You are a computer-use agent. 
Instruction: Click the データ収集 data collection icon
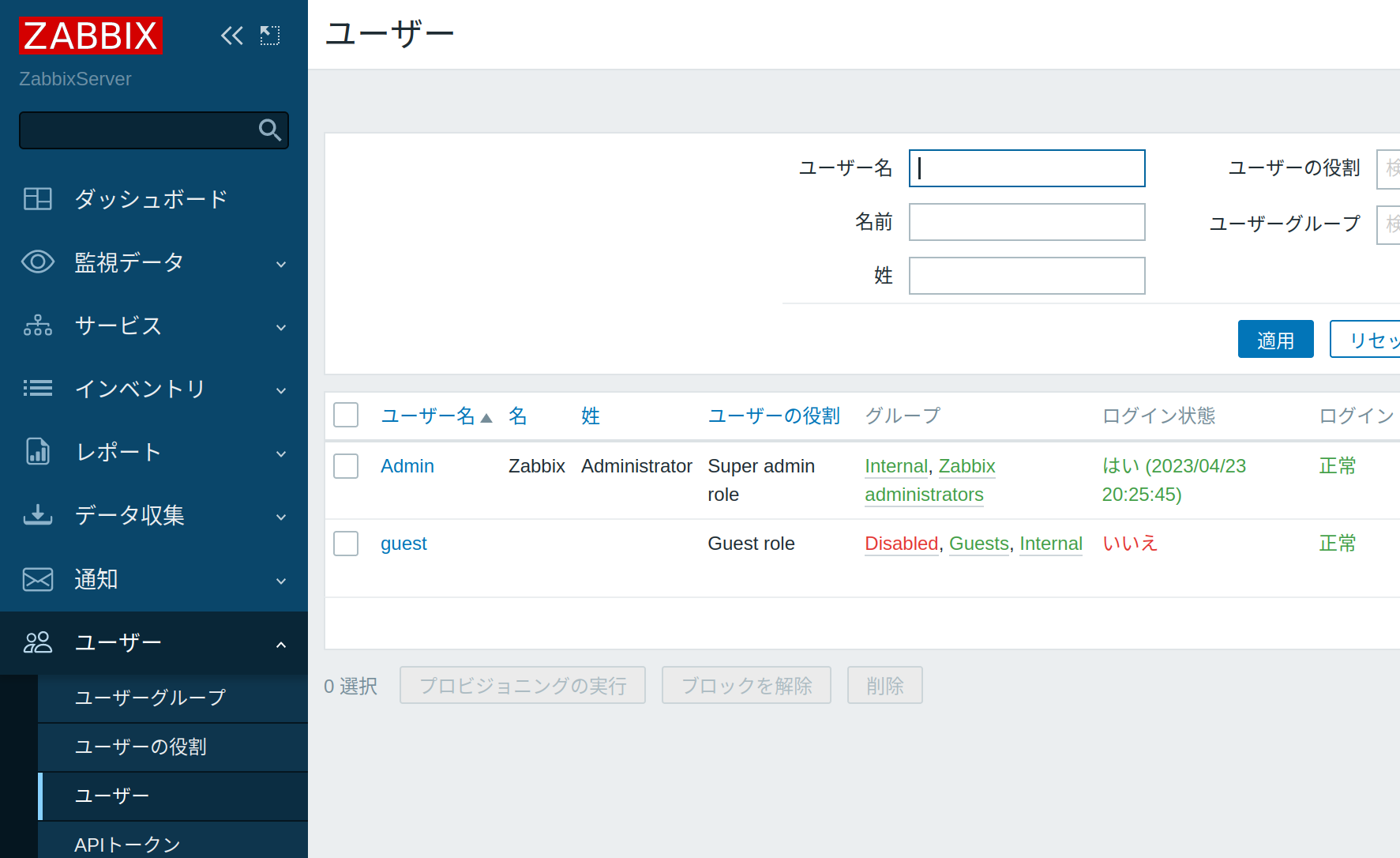[37, 515]
